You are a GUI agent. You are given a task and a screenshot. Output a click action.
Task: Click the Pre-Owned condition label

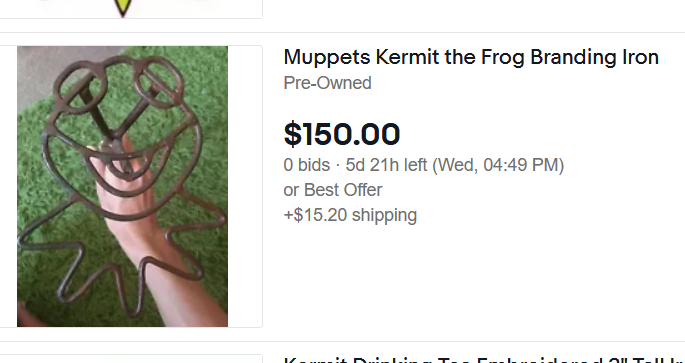click(327, 83)
